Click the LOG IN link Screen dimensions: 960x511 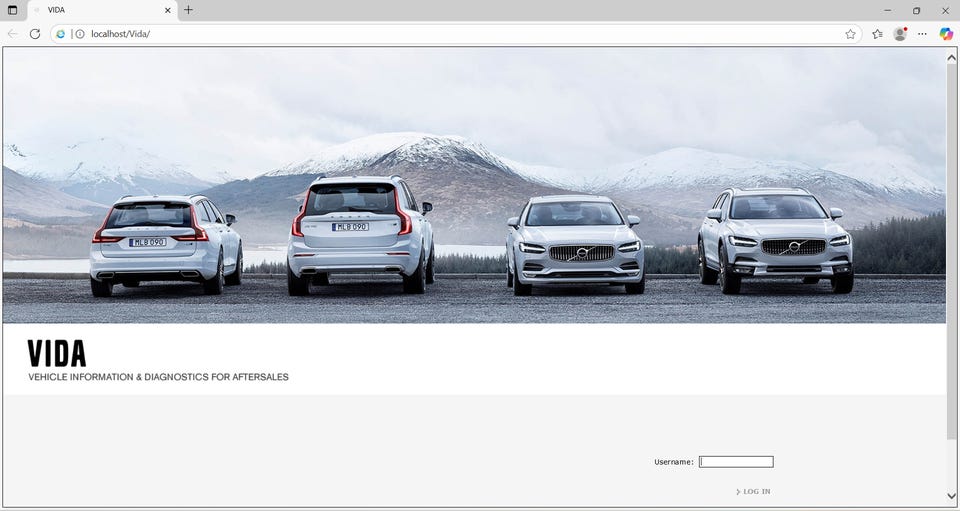tap(753, 491)
